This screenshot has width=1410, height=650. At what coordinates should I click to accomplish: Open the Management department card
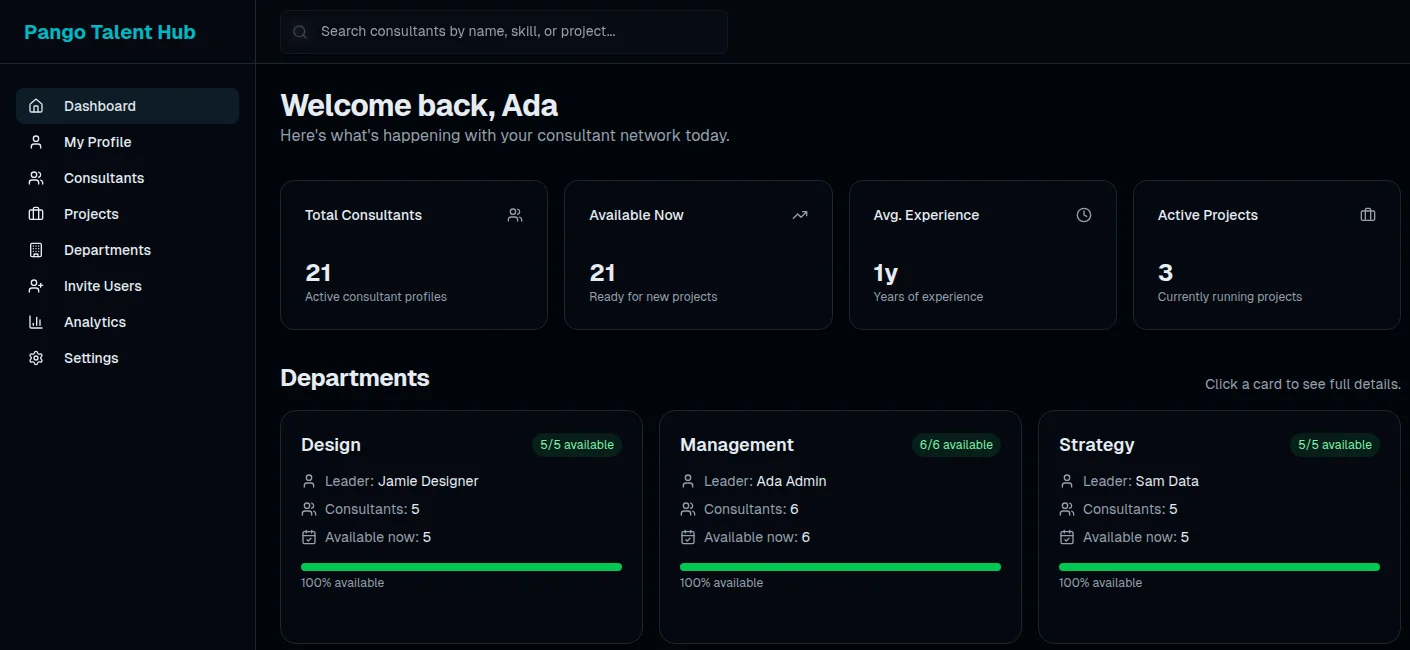(840, 527)
